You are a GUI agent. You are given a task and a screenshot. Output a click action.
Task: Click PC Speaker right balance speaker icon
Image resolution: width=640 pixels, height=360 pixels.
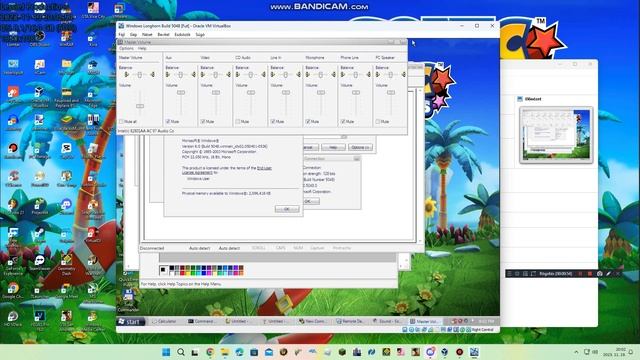pos(403,75)
